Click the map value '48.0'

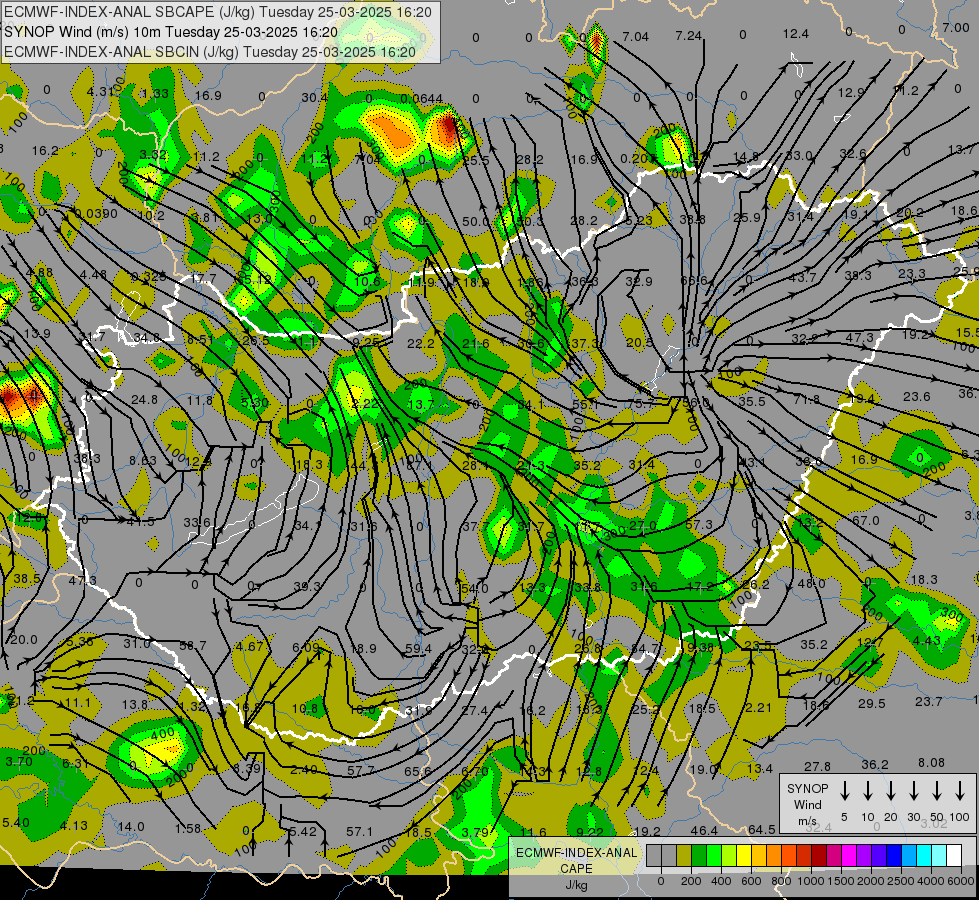[812, 583]
